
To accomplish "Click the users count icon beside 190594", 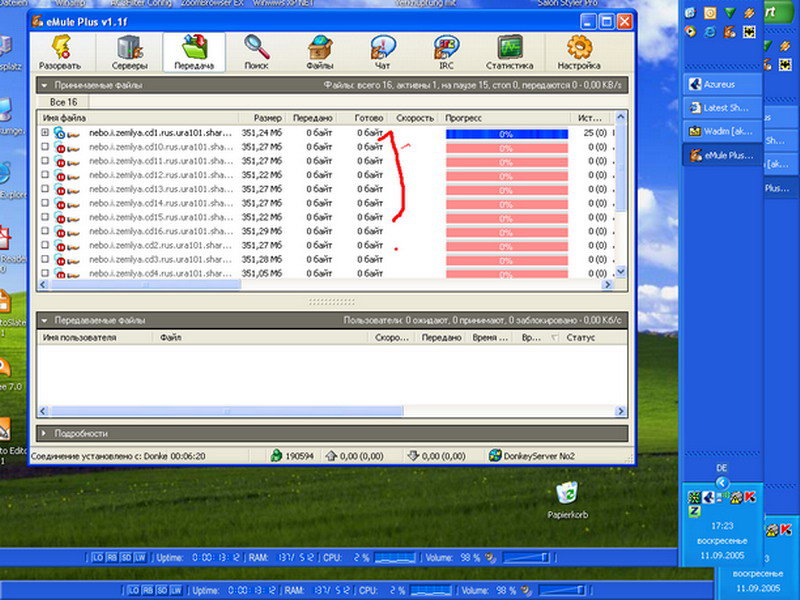I will click(x=276, y=456).
